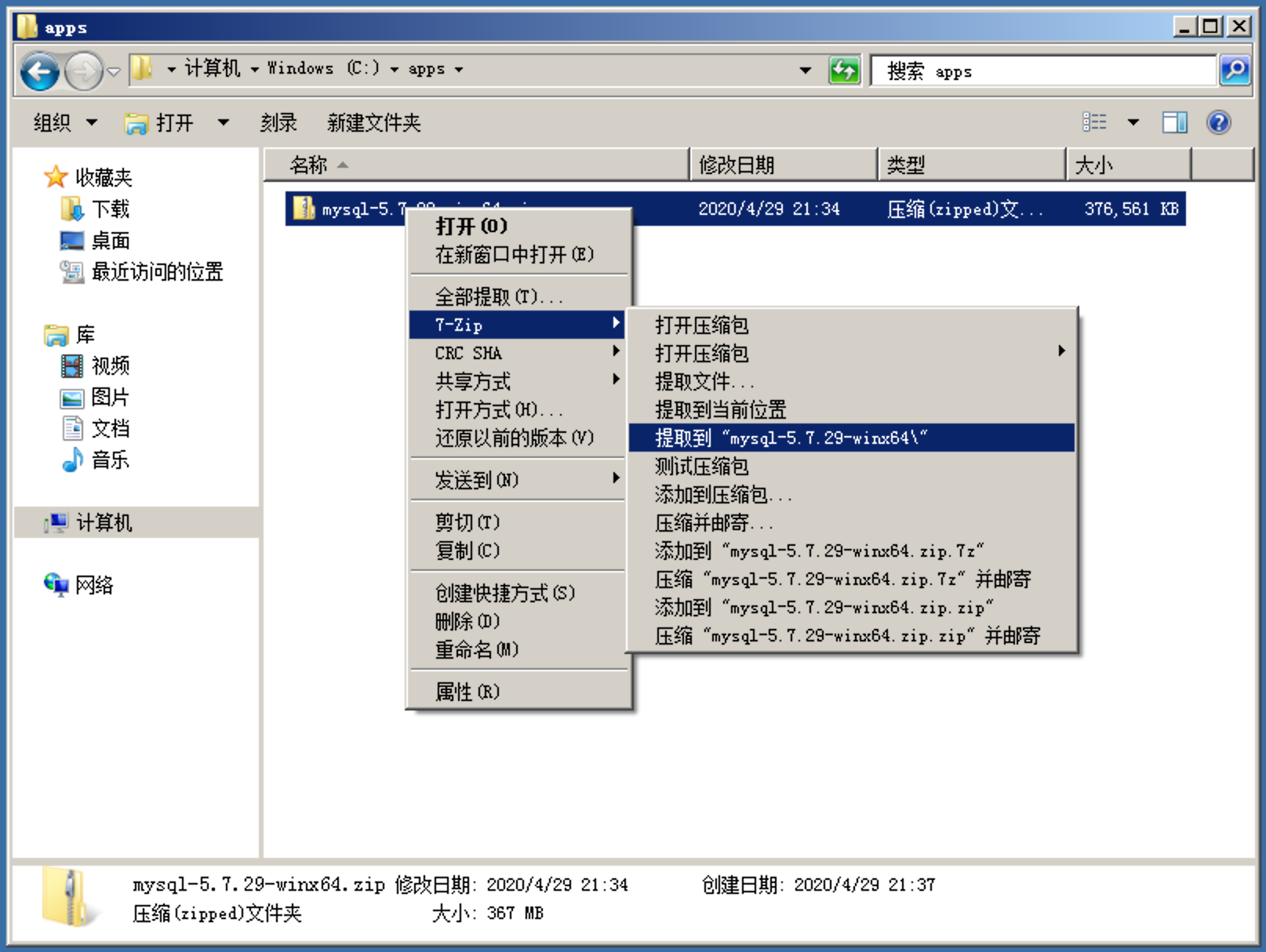Choose 在新窗口中打开(E)
This screenshot has width=1266, height=952.
pos(518,254)
